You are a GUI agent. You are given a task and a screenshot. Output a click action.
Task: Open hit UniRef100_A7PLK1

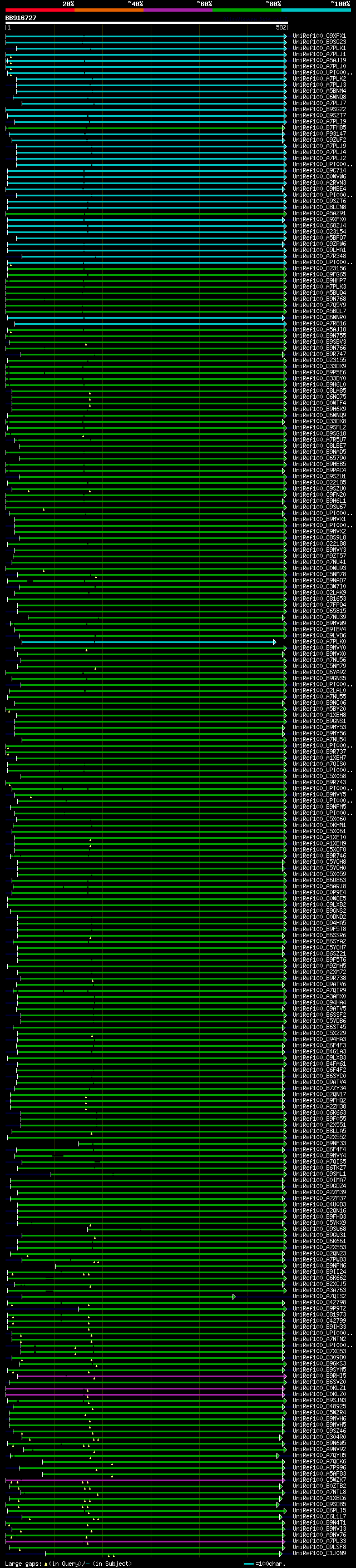pyautogui.click(x=319, y=48)
